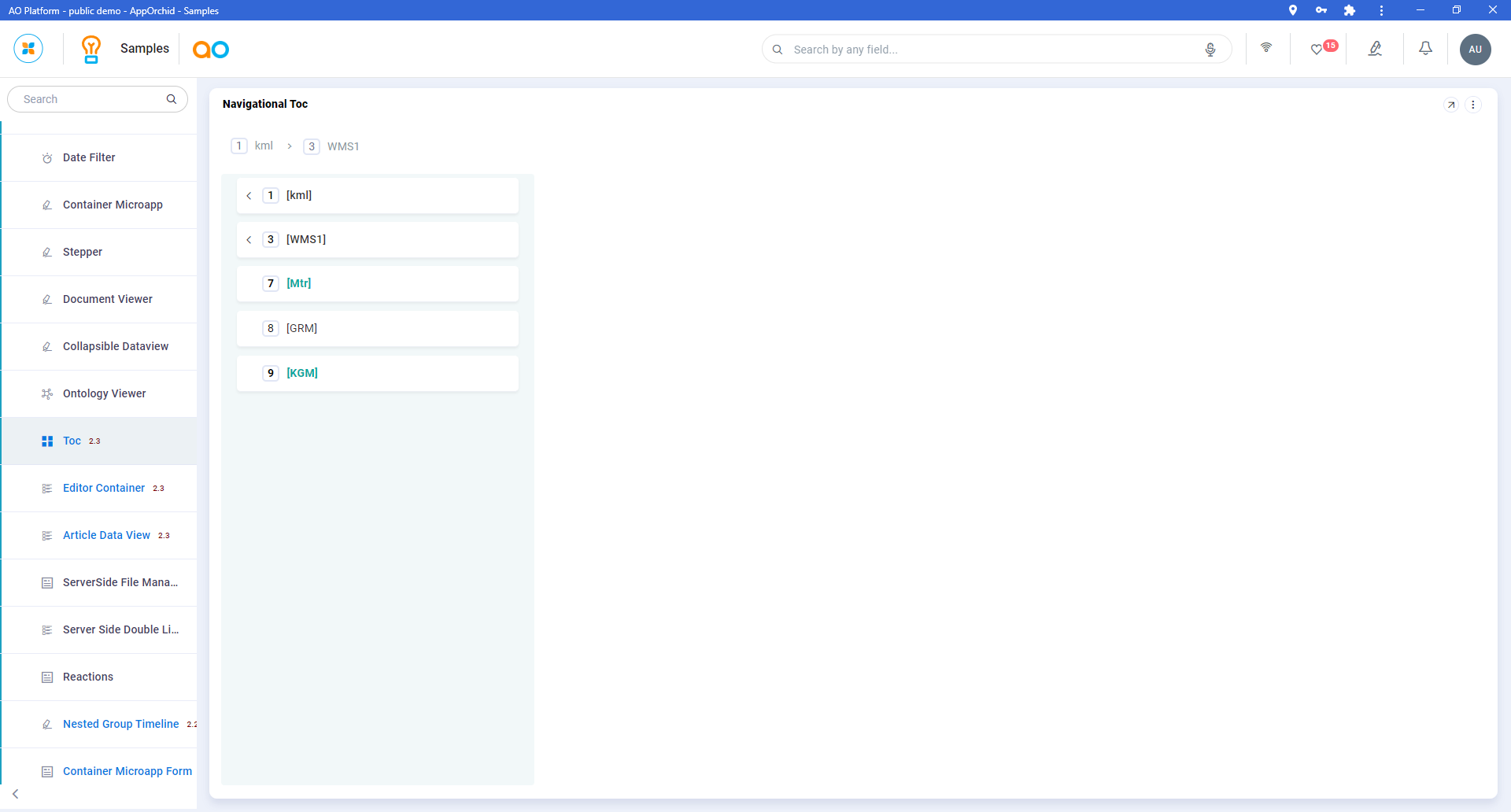Click the [KGM] entry in the Toc
The height and width of the screenshot is (812, 1511).
[x=302, y=373]
